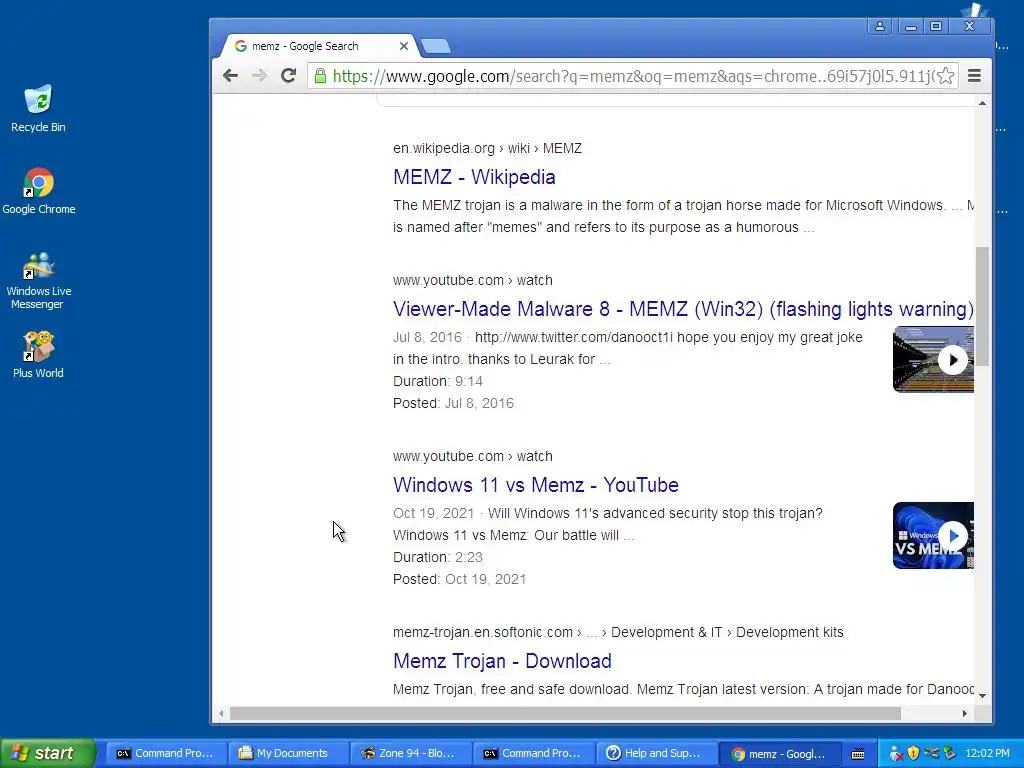Click the Duration: 2:23 text
The height and width of the screenshot is (768, 1024).
tap(438, 557)
